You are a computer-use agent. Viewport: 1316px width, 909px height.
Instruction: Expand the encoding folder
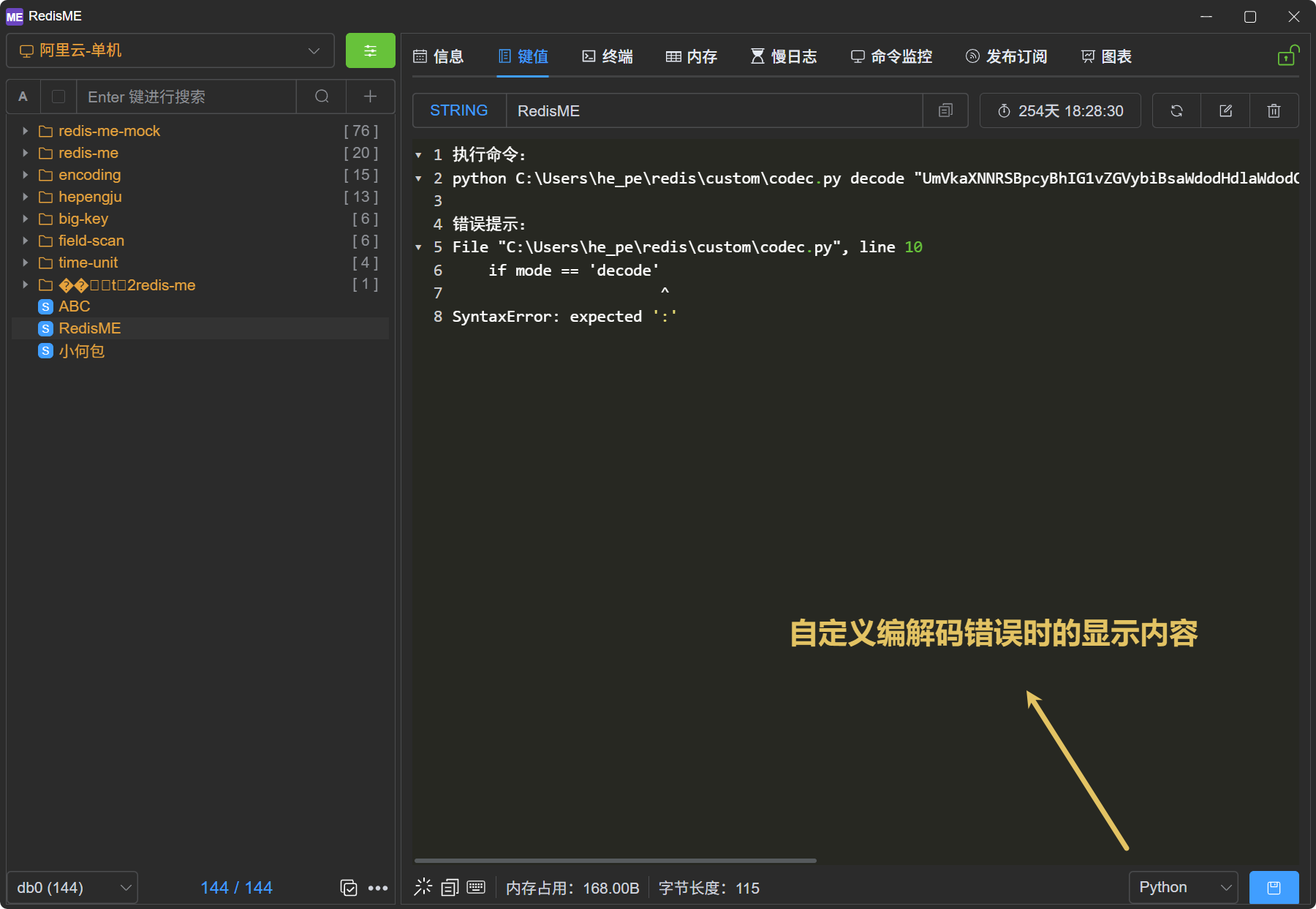point(25,175)
